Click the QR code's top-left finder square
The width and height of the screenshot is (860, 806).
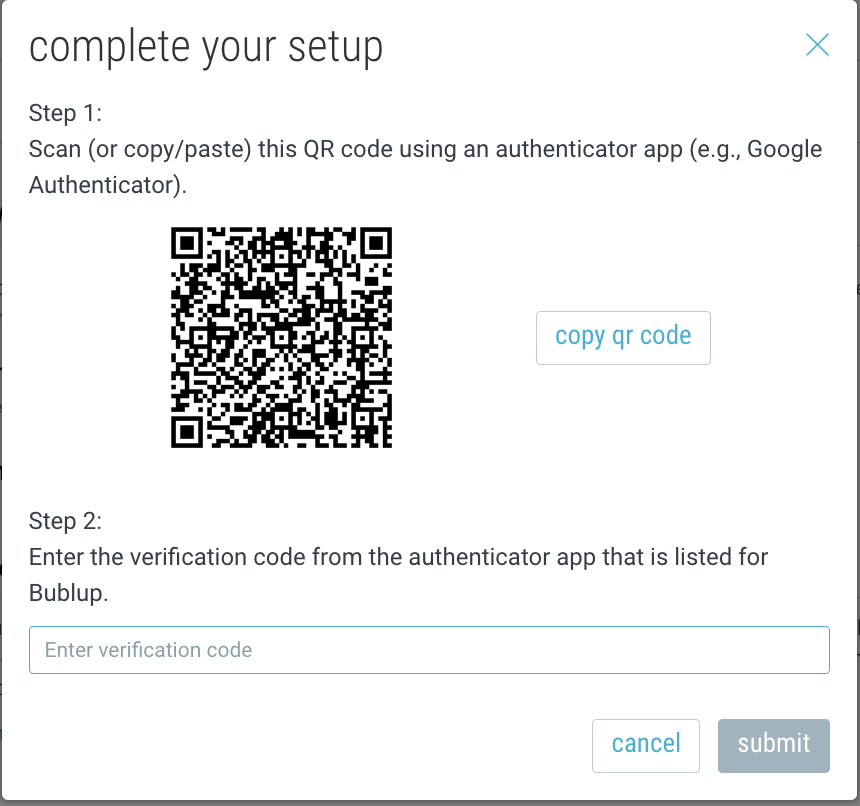click(187, 243)
